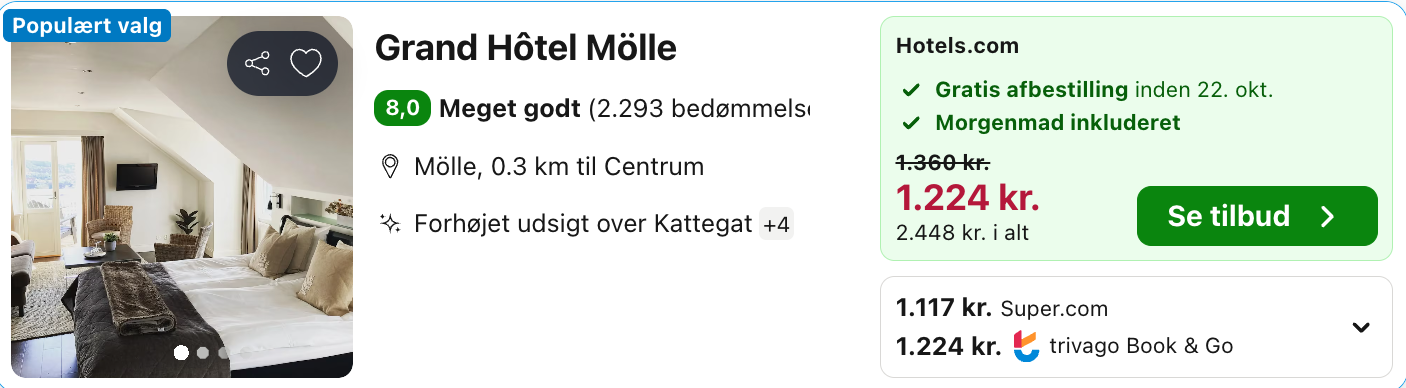Click the Se tilbud button
The width and height of the screenshot is (1406, 388).
click(x=1257, y=216)
